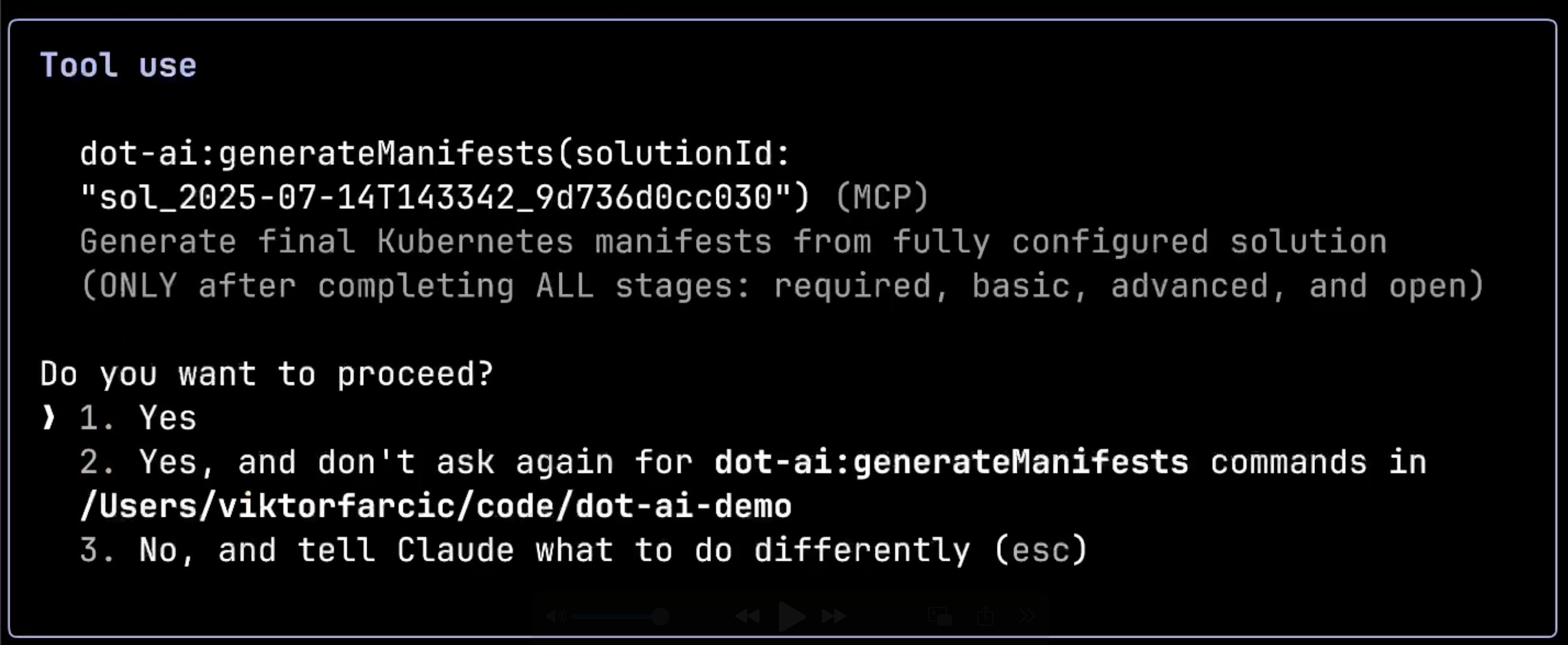Click the dot-ai:generateManifests command text
Screen dimensions: 1568x645
(434, 153)
